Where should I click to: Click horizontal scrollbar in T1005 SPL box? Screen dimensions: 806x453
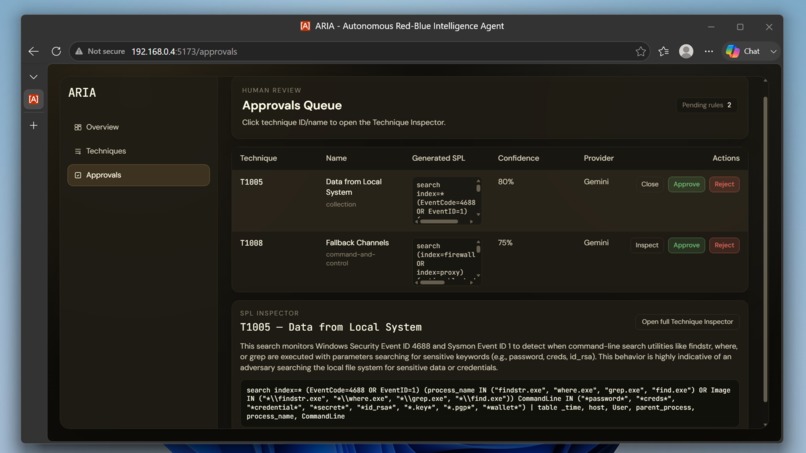pyautogui.click(x=438, y=222)
